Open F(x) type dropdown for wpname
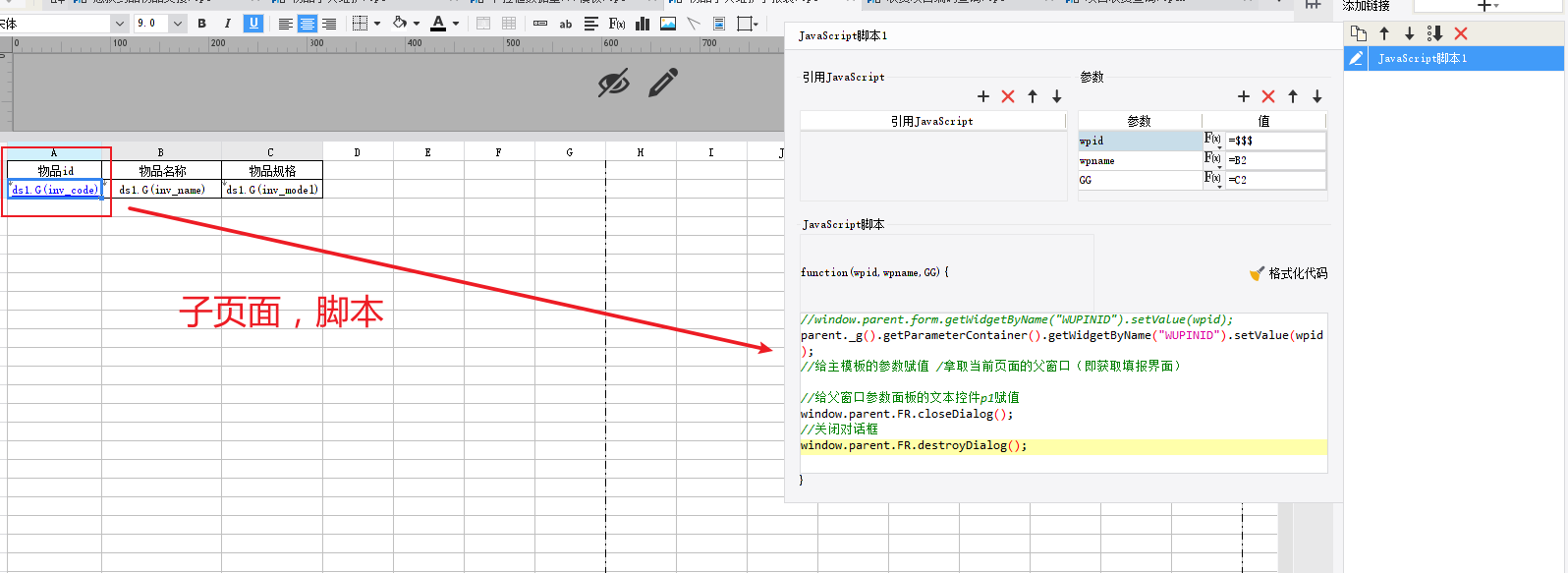 pos(1213,160)
